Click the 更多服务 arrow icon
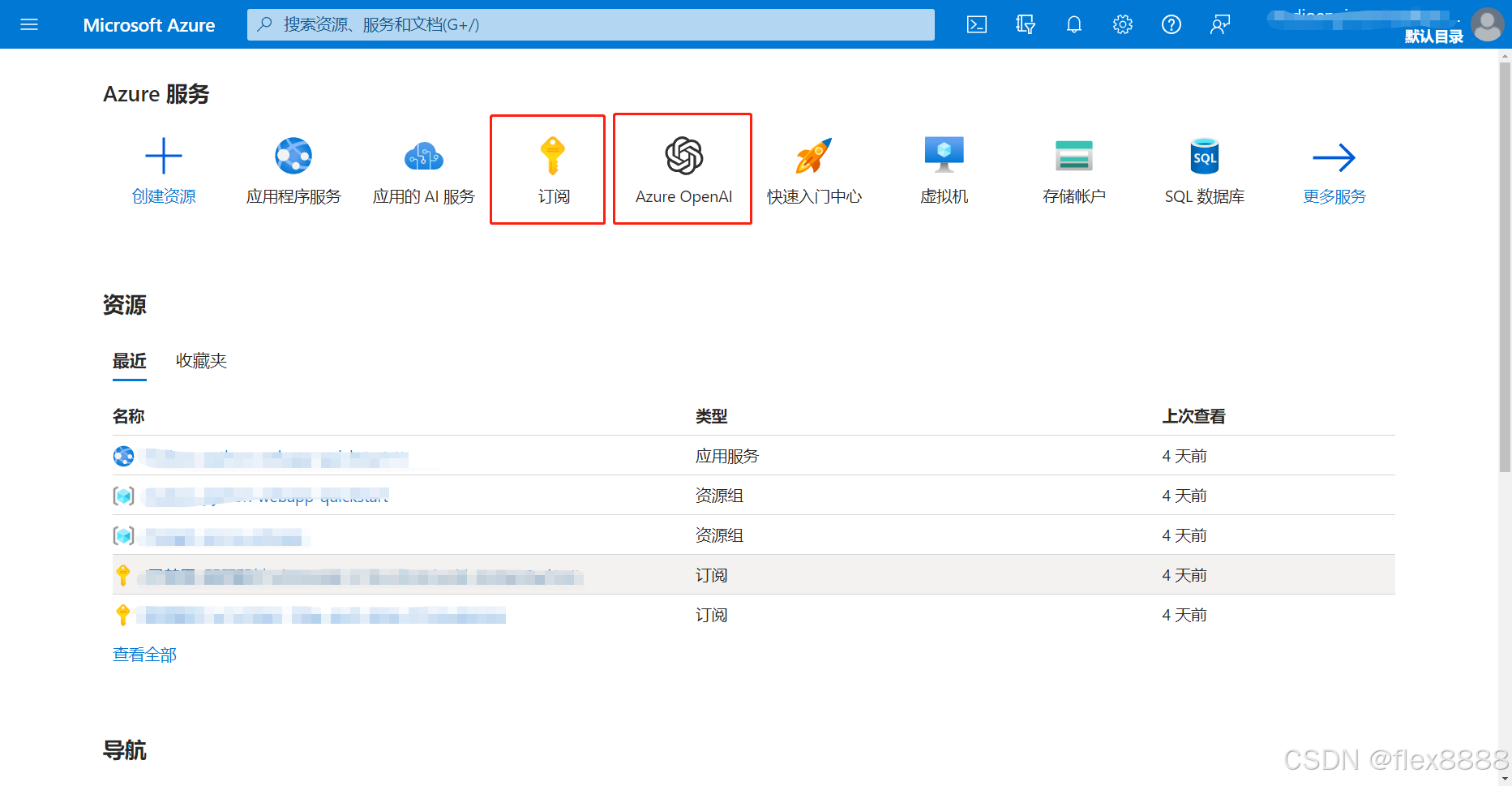 (x=1334, y=157)
